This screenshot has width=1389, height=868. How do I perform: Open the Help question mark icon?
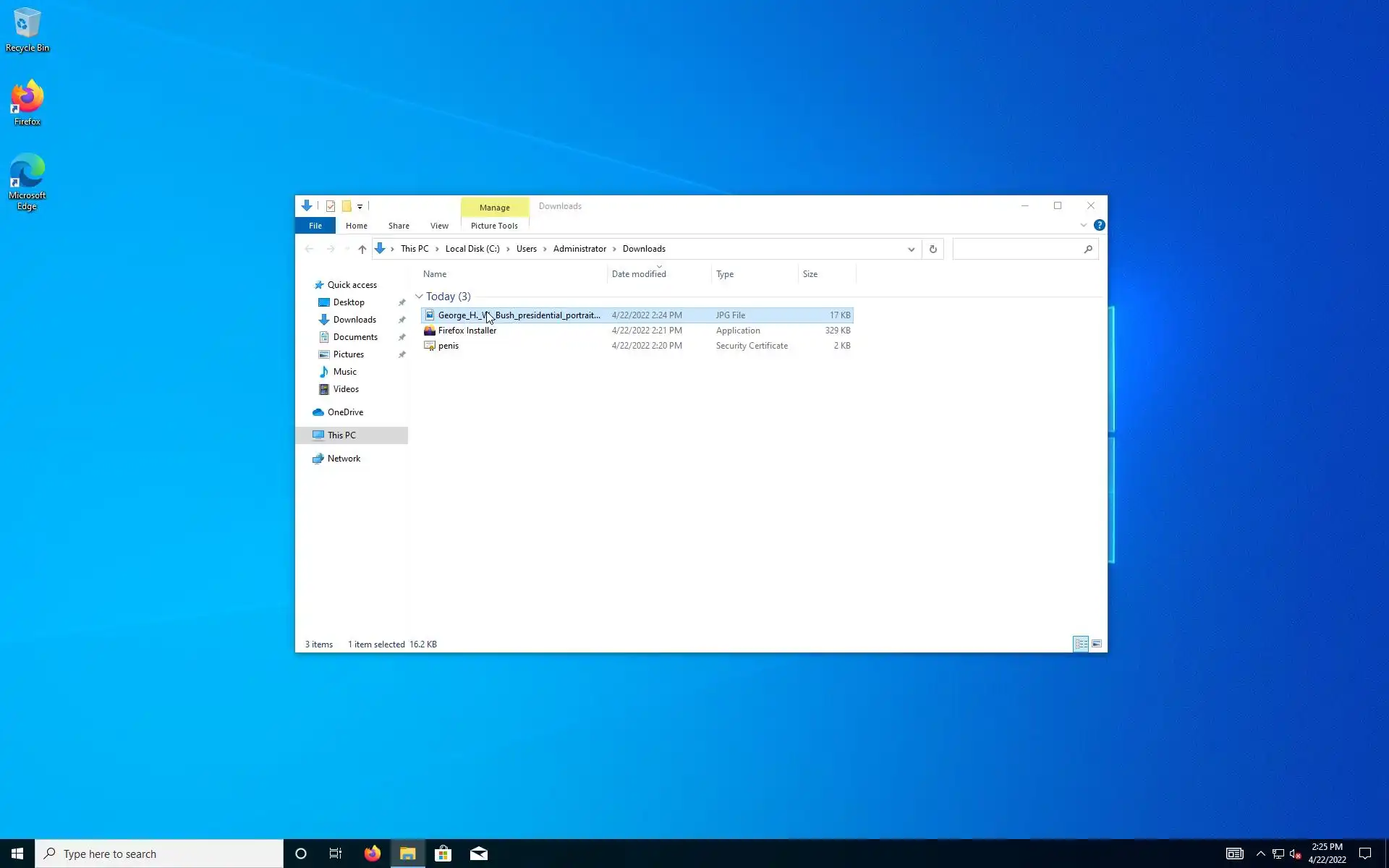[1099, 226]
